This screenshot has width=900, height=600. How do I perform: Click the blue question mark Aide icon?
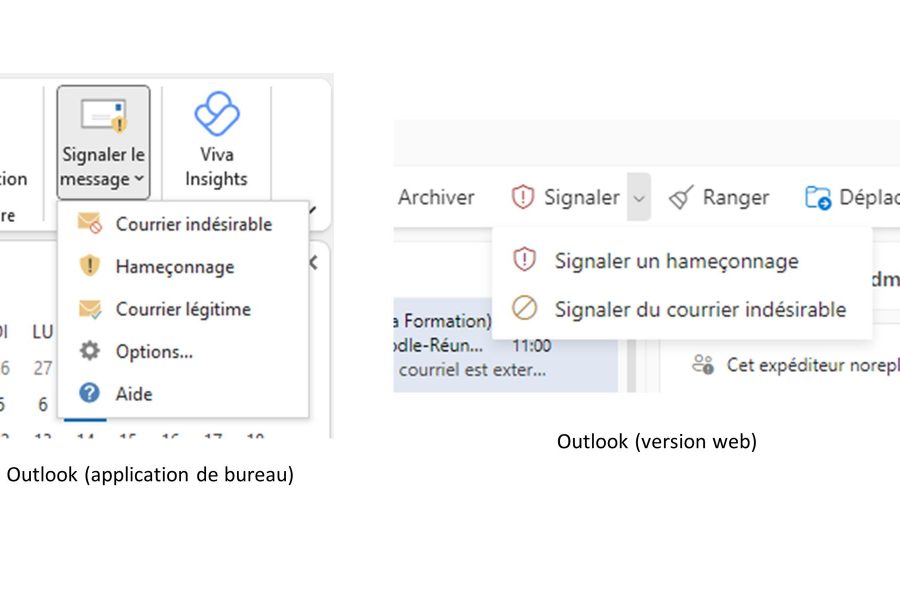[90, 393]
